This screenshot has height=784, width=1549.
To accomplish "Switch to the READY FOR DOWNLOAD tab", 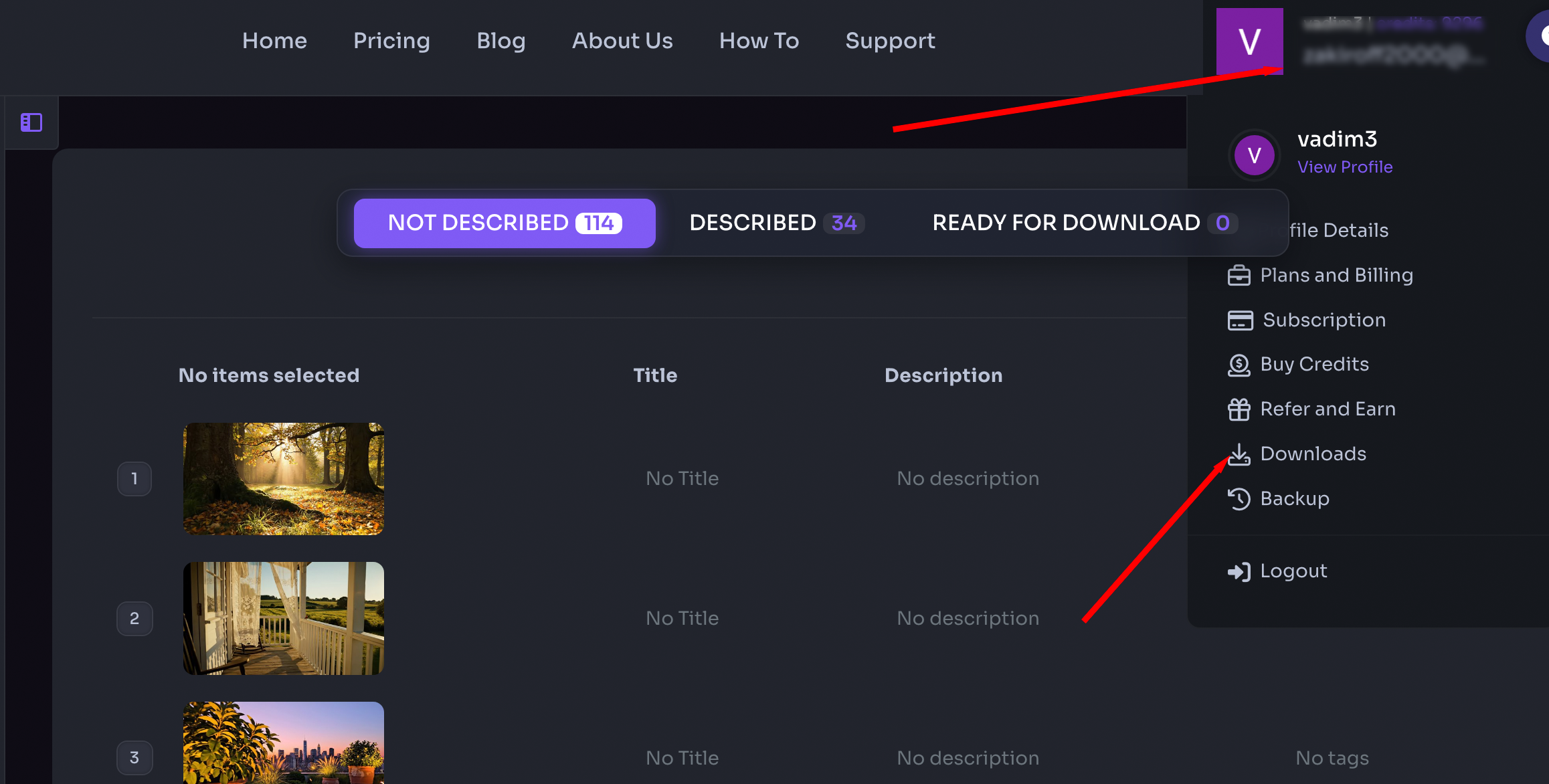I will pyautogui.click(x=1084, y=223).
